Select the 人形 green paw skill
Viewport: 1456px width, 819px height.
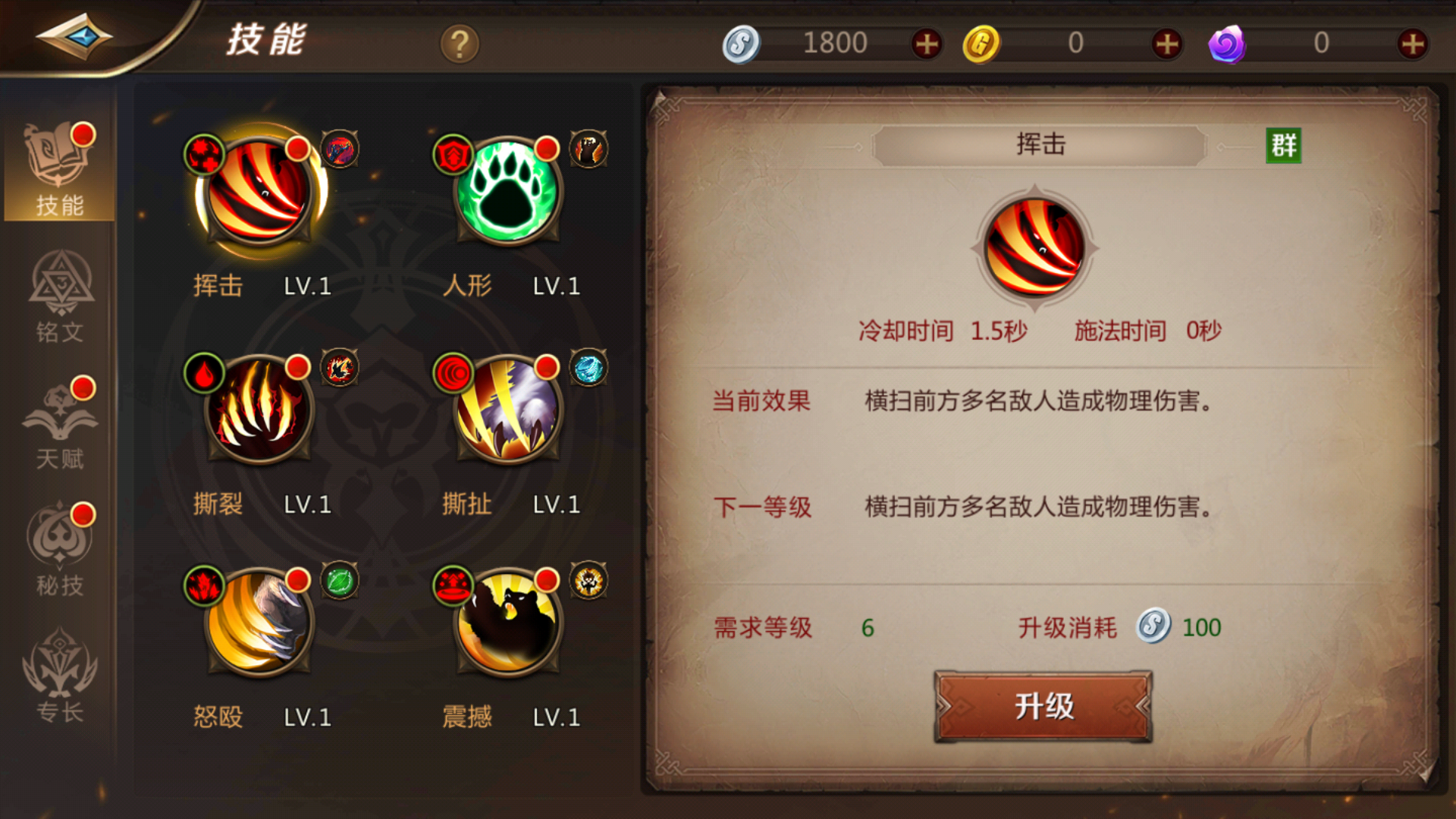point(508,190)
